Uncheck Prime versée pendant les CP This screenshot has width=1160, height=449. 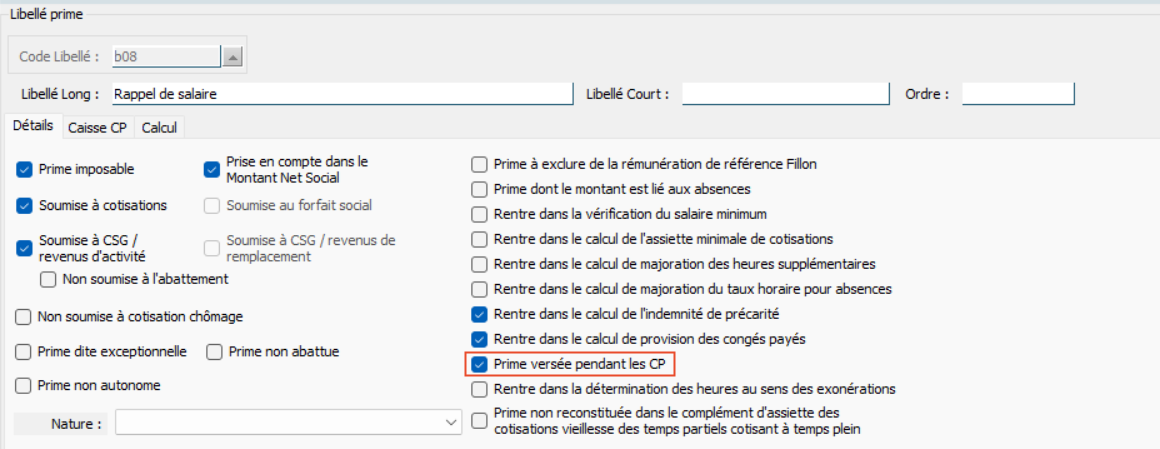point(480,364)
